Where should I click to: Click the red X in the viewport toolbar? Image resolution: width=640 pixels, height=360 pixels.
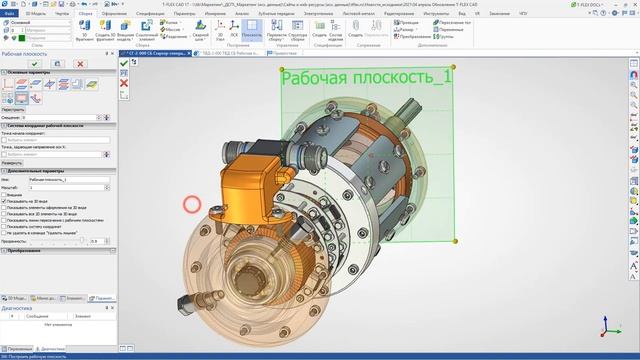click(124, 83)
